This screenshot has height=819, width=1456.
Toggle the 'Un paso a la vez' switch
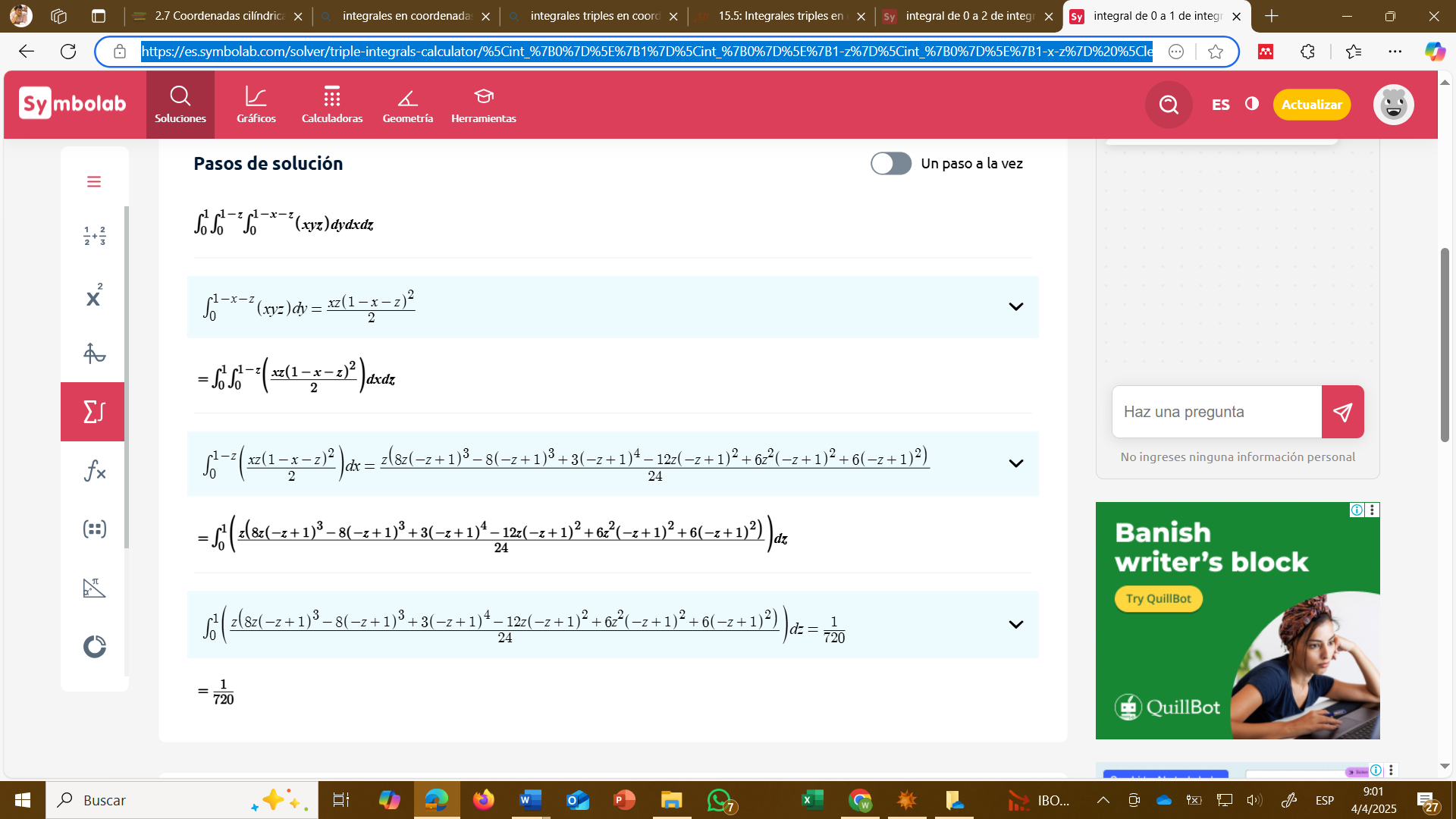click(891, 164)
